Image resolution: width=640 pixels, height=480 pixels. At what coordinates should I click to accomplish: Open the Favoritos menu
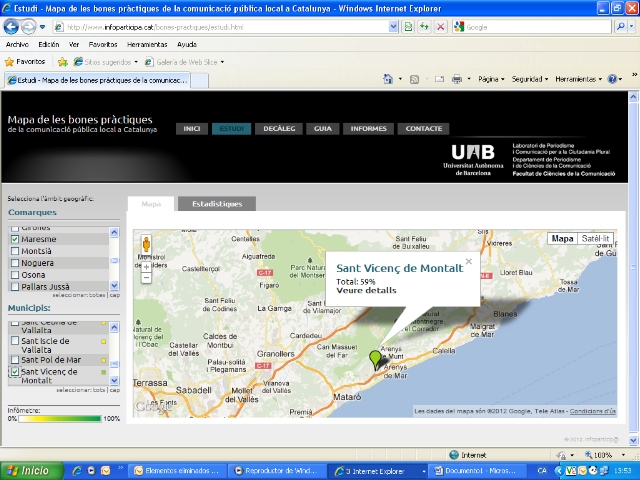click(x=103, y=44)
